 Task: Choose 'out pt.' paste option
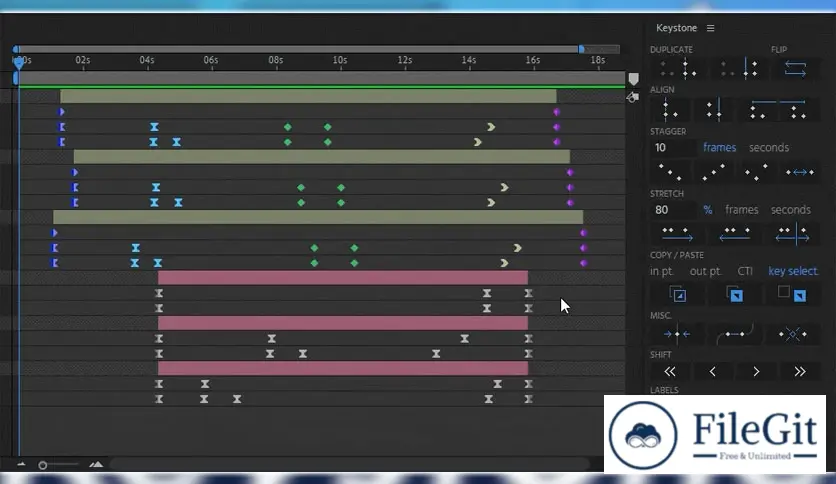pos(705,271)
